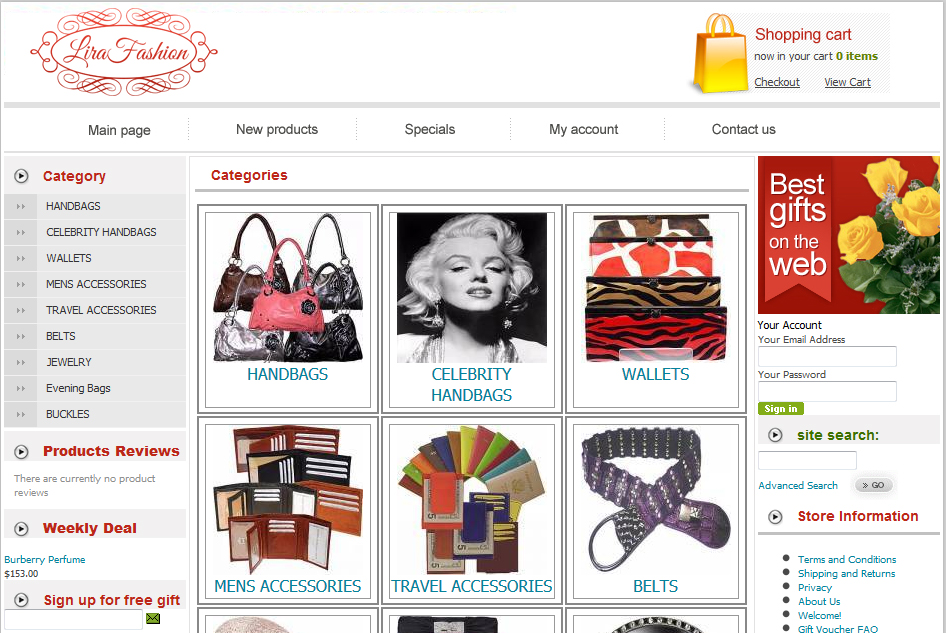Go to My account page
The height and width of the screenshot is (633, 946).
pyautogui.click(x=583, y=129)
